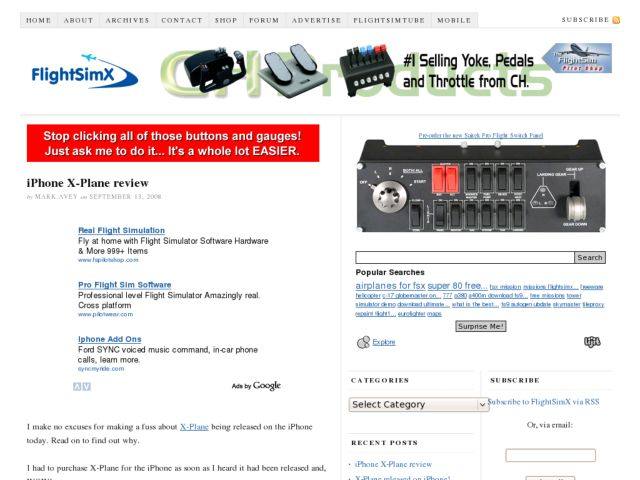
Task: Click the Google ads previous arrow
Action: [x=77, y=386]
